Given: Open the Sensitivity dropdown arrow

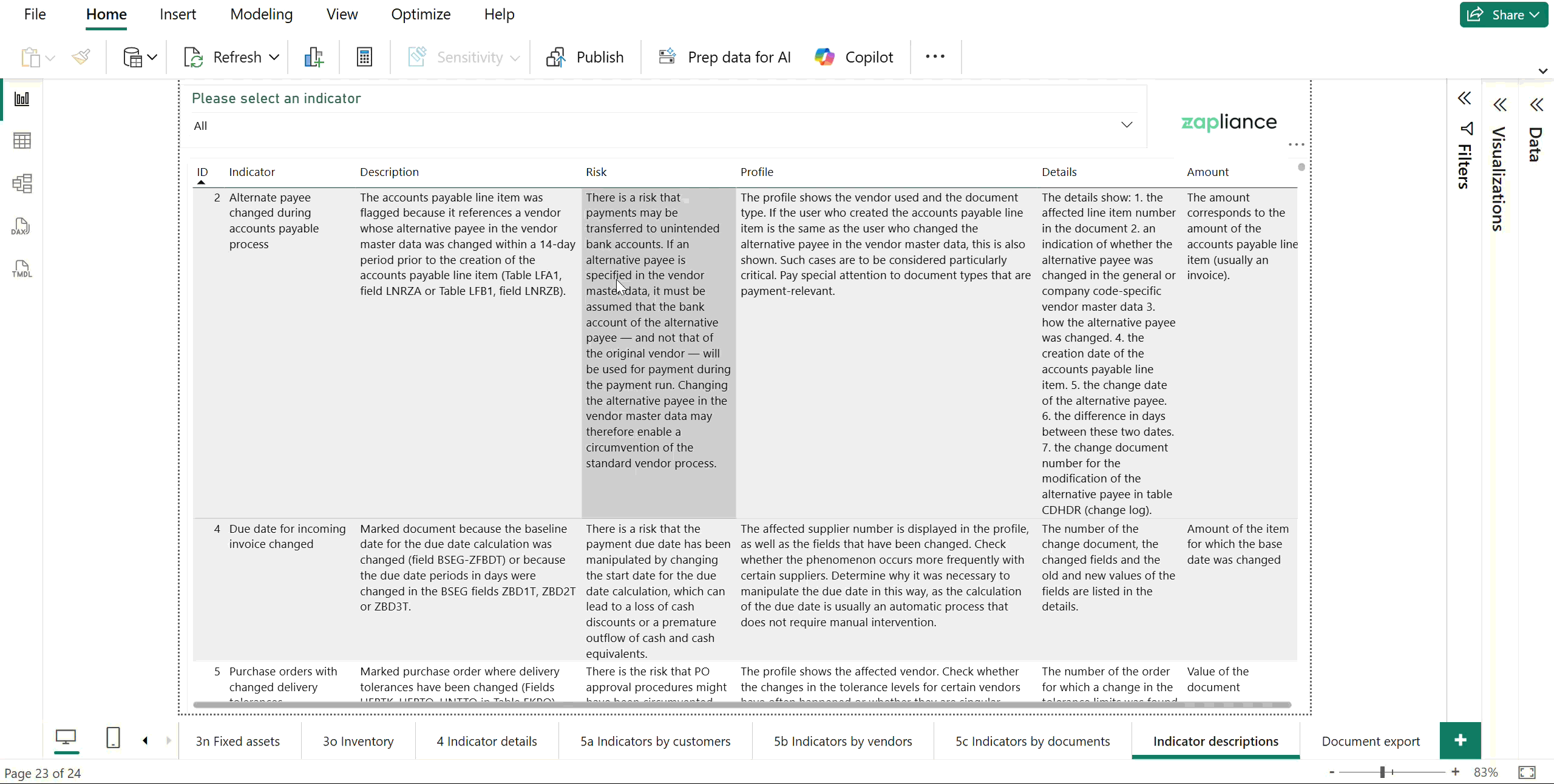Looking at the screenshot, I should pyautogui.click(x=515, y=58).
